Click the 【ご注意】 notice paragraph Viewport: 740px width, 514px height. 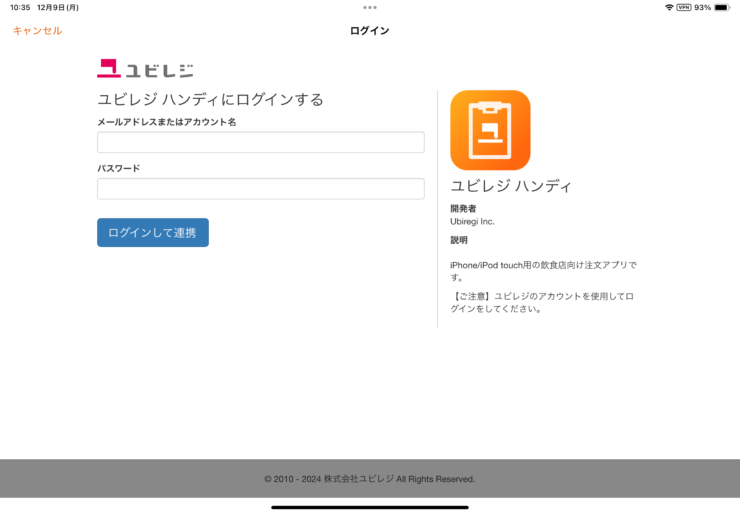click(542, 303)
